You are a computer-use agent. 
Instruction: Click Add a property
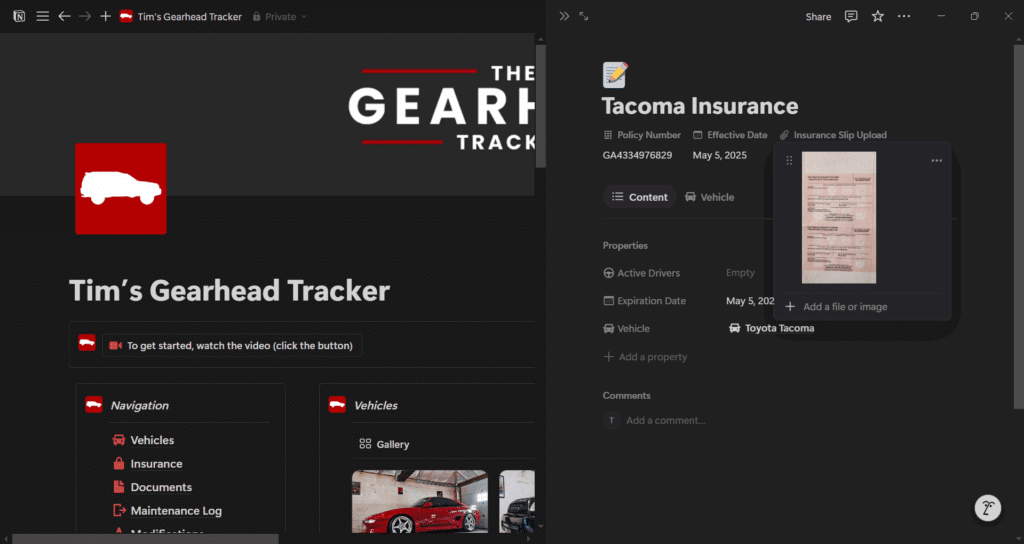coord(652,357)
